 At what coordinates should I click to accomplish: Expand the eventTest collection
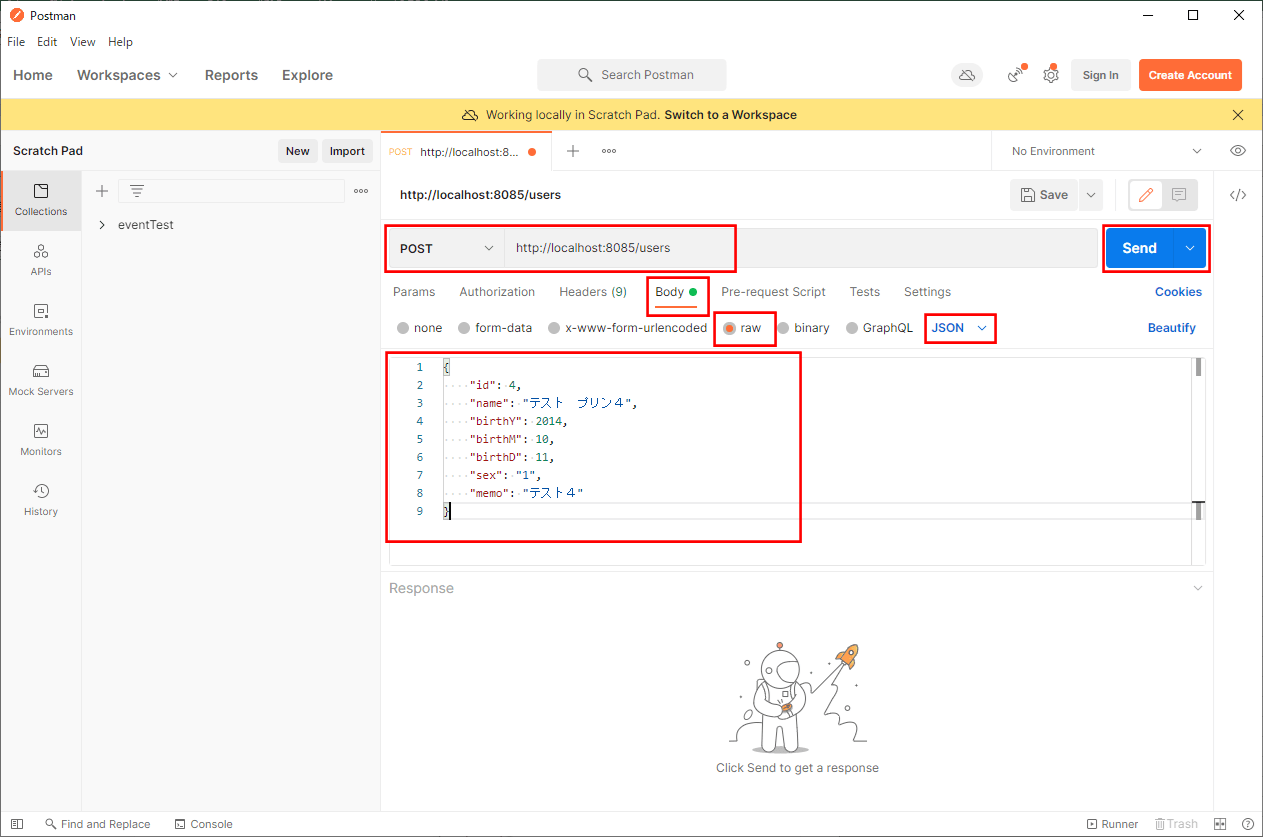(x=102, y=225)
